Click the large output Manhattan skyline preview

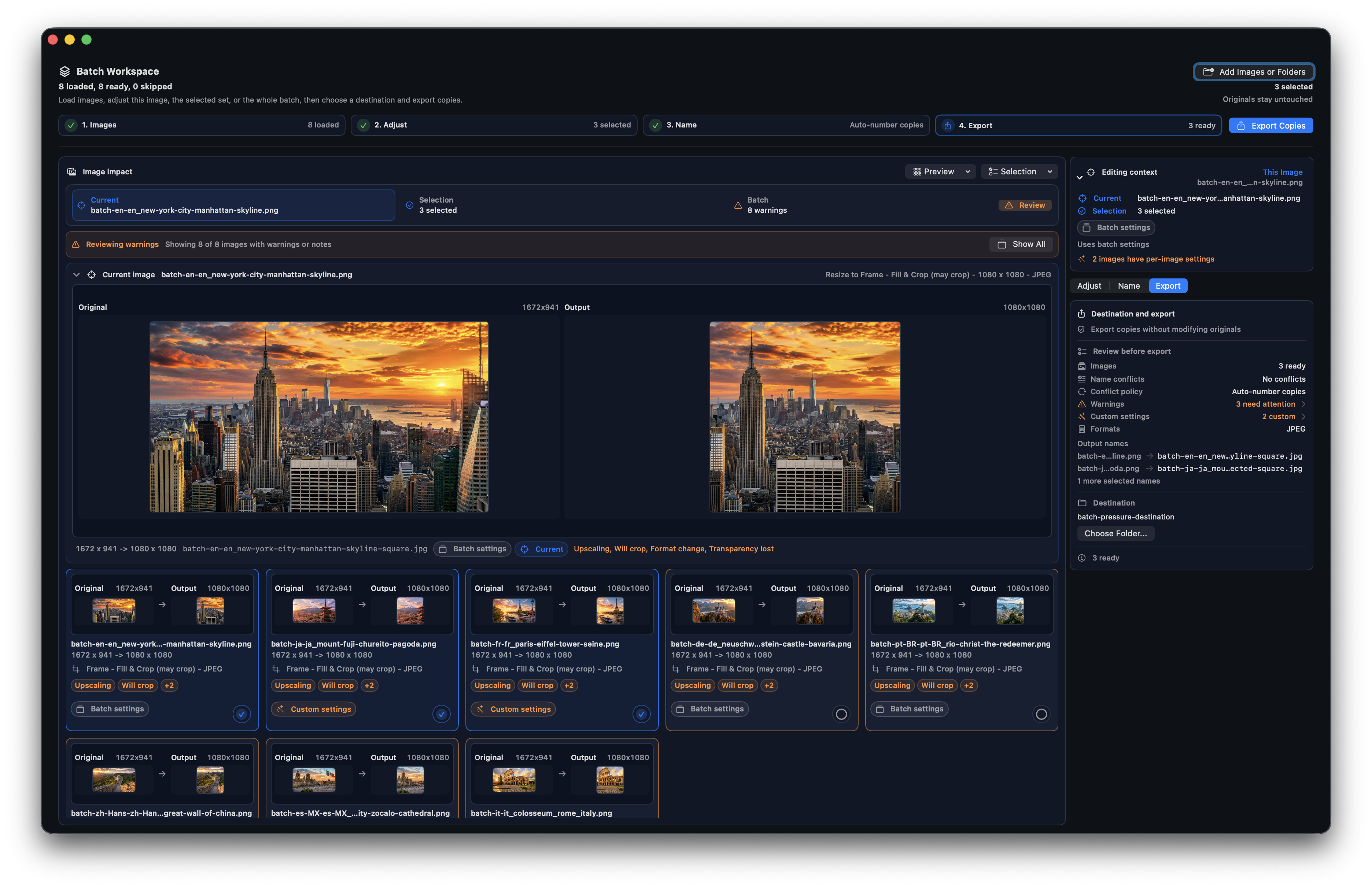(x=805, y=417)
